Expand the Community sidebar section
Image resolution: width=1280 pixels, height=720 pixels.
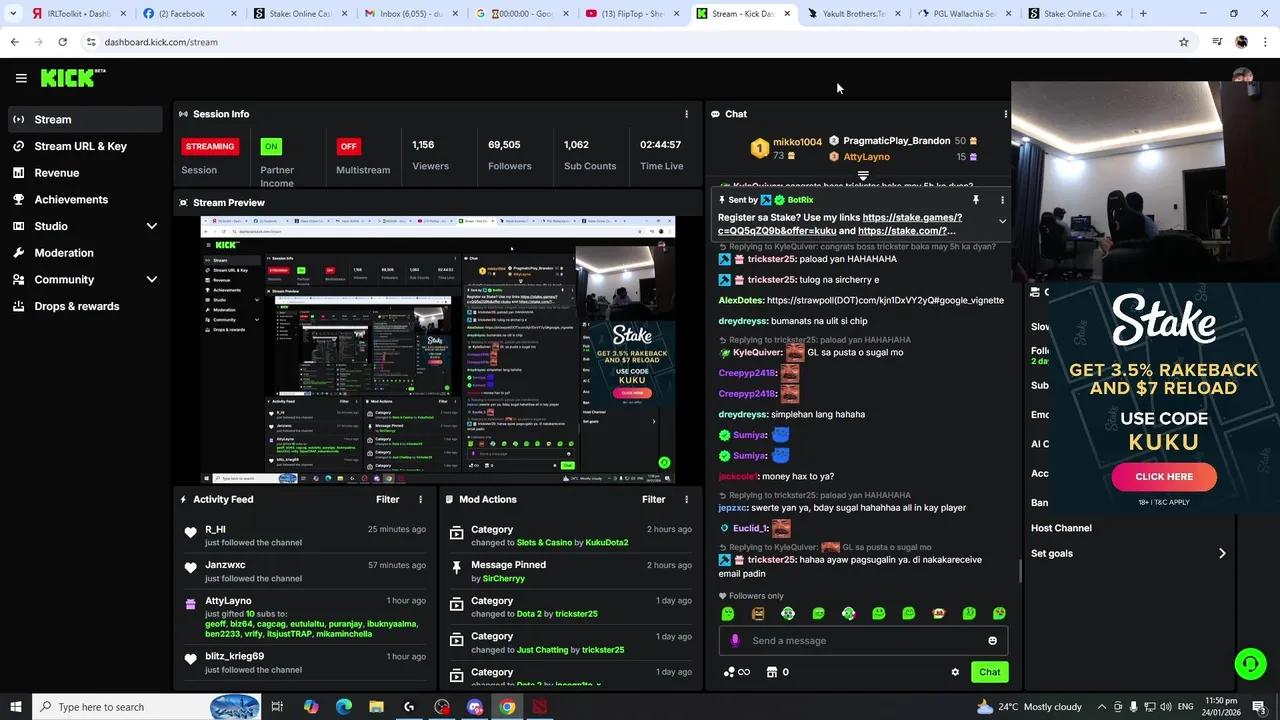point(151,279)
